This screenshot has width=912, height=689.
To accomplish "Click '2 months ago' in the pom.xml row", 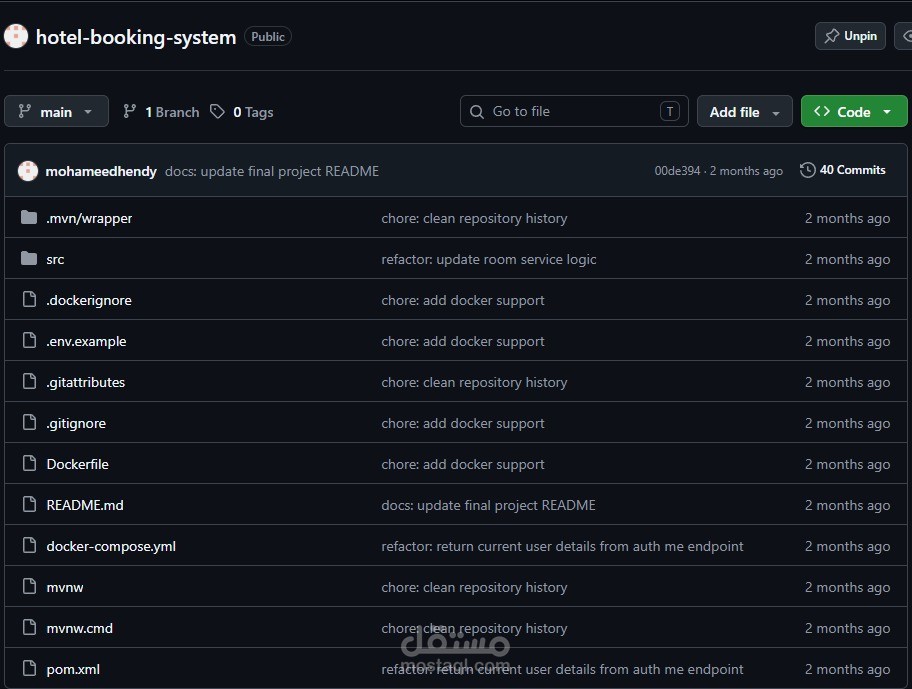I will coord(847,669).
